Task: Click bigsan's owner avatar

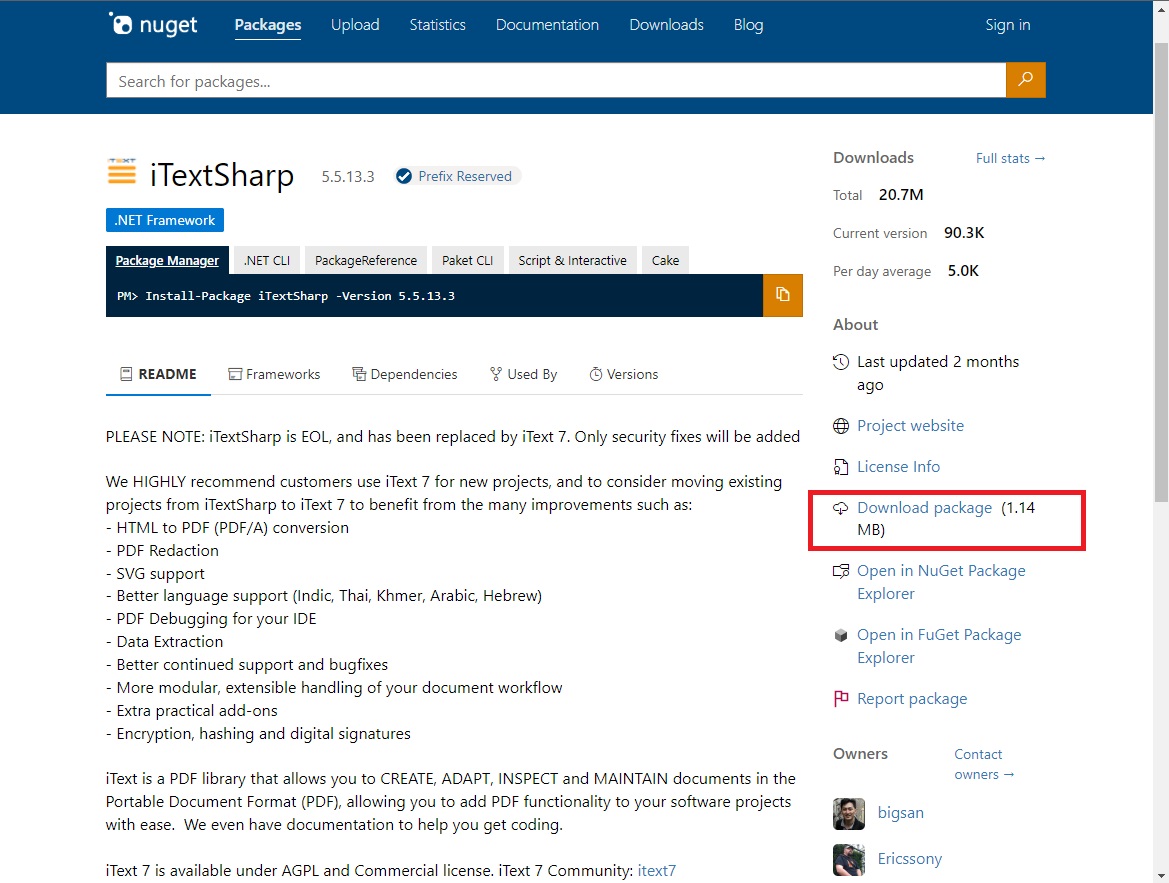Action: 848,813
